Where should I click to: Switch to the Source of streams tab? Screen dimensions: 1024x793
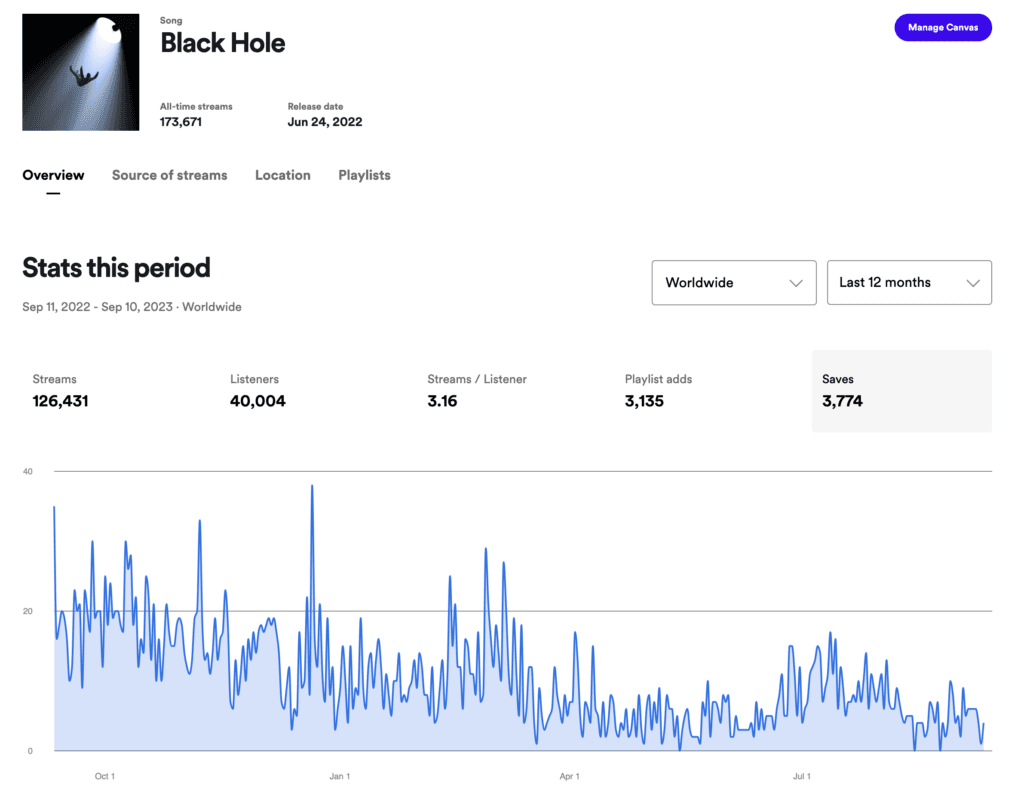170,175
